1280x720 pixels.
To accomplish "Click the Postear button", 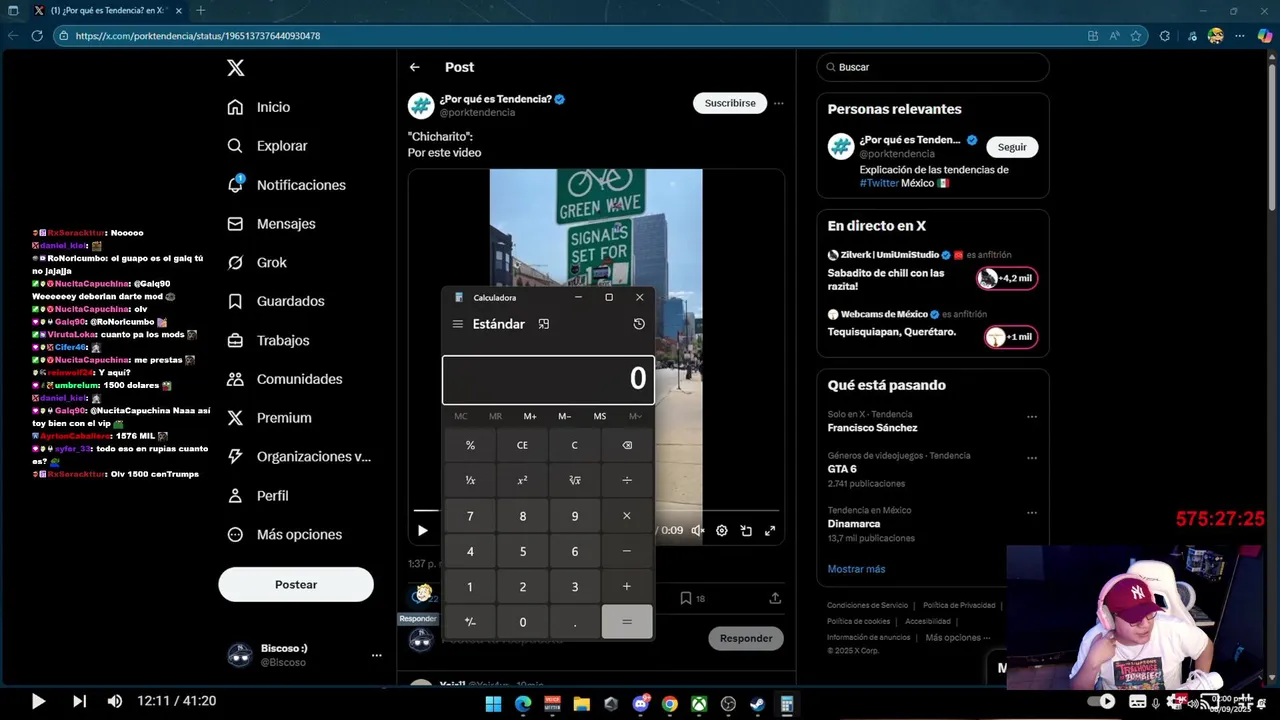I will tap(296, 585).
